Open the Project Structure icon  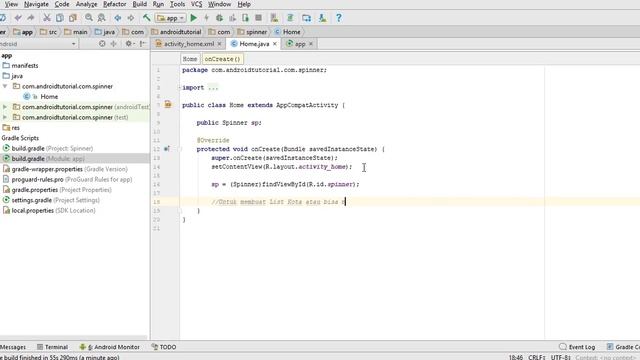pyautogui.click(x=307, y=18)
